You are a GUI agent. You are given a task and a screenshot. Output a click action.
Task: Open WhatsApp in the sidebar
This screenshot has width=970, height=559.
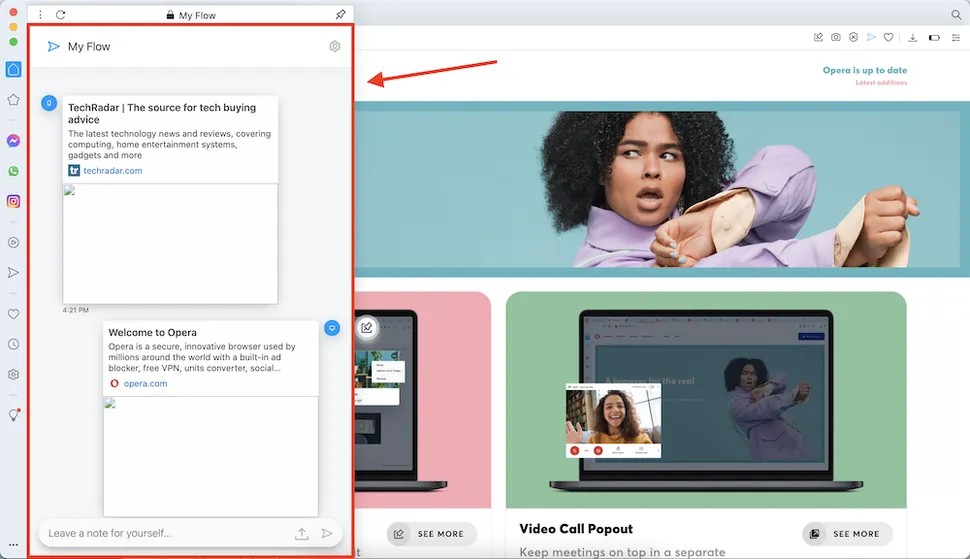tap(14, 171)
